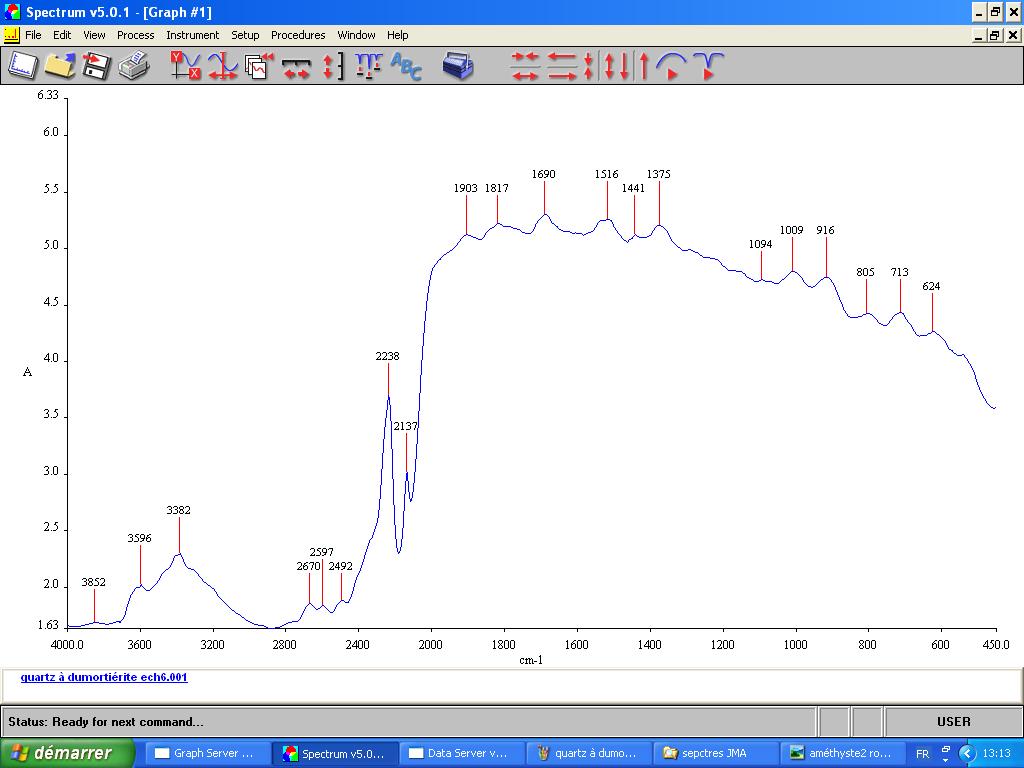Click the copy spectrum windows icon
Viewport: 1024px width, 768px height.
[x=259, y=66]
